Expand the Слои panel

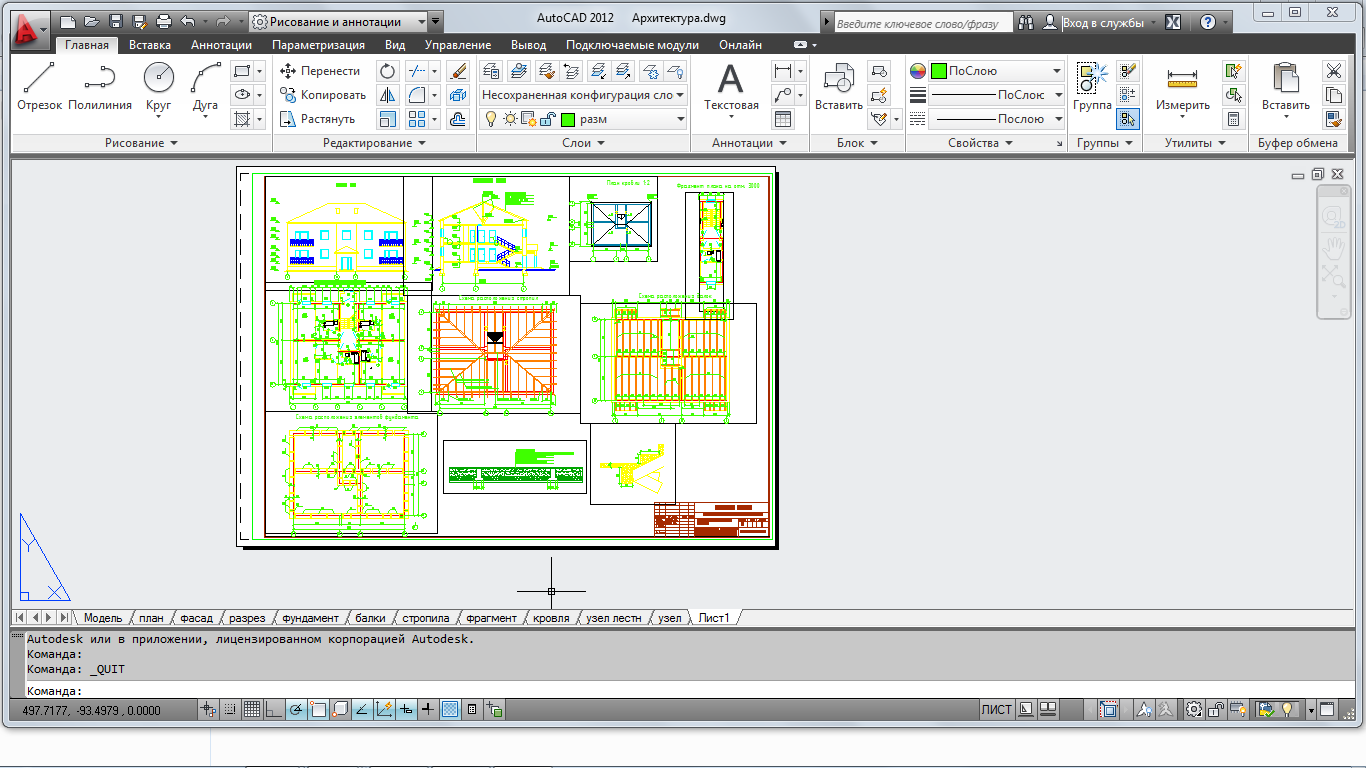click(x=583, y=143)
